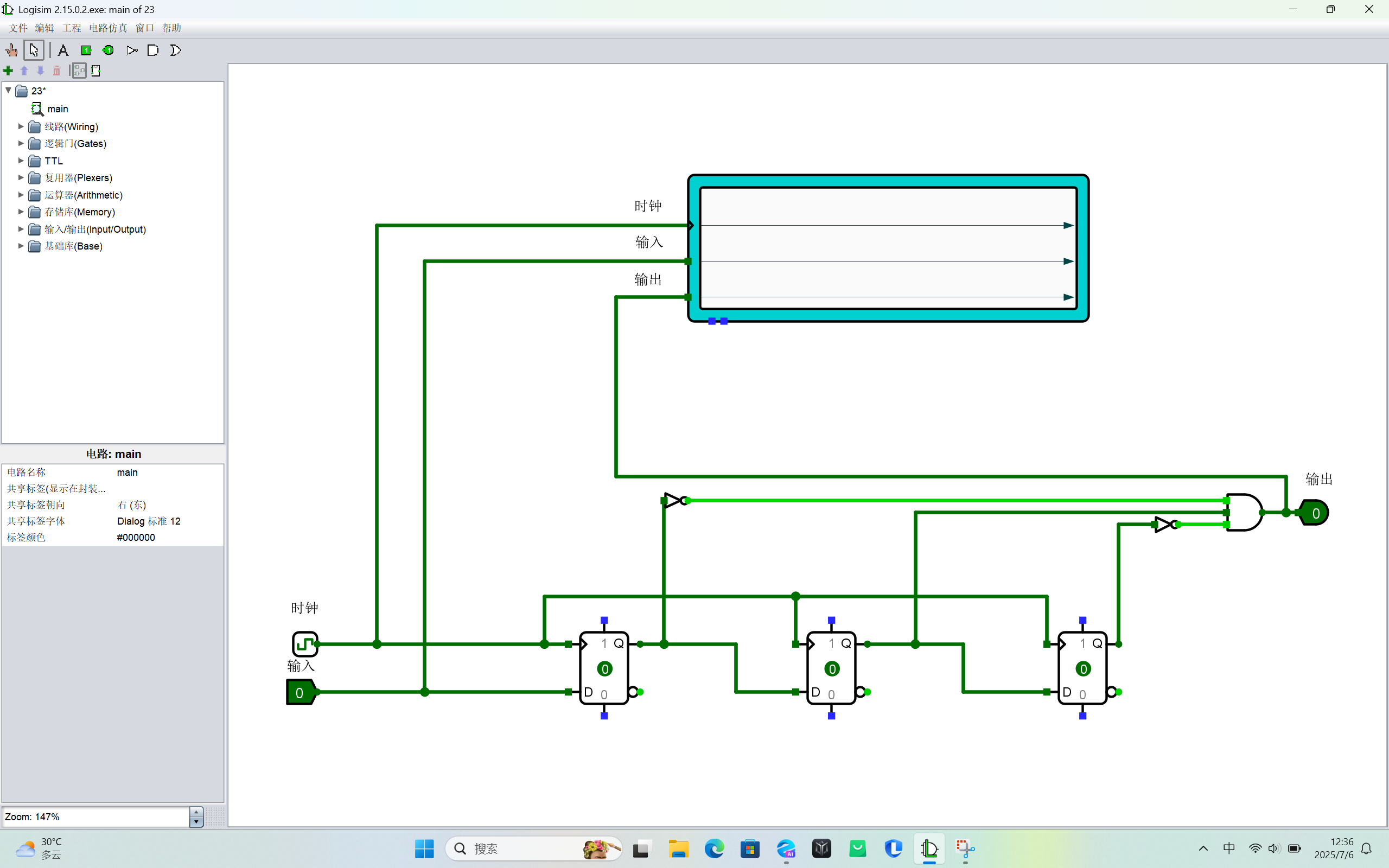Open Logisim icon in Windows taskbar
Viewport: 1389px width, 868px height.
(929, 848)
